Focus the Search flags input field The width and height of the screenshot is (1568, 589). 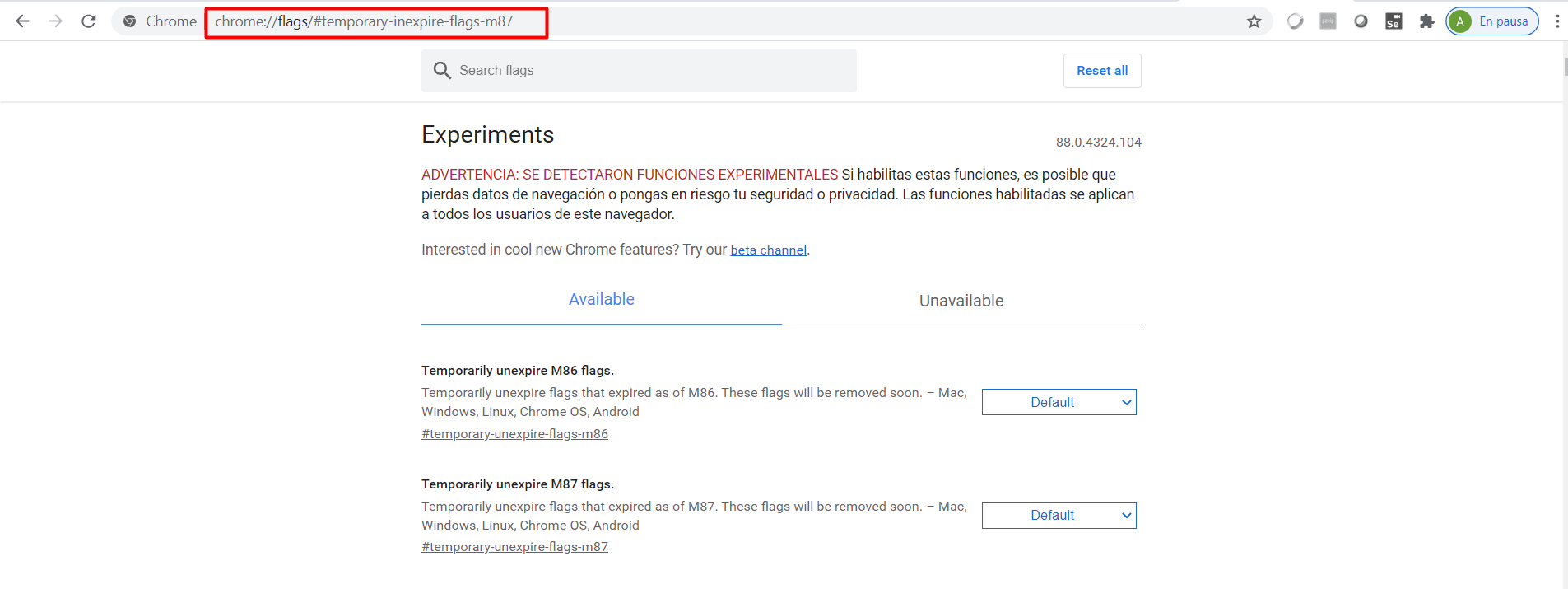coord(650,71)
